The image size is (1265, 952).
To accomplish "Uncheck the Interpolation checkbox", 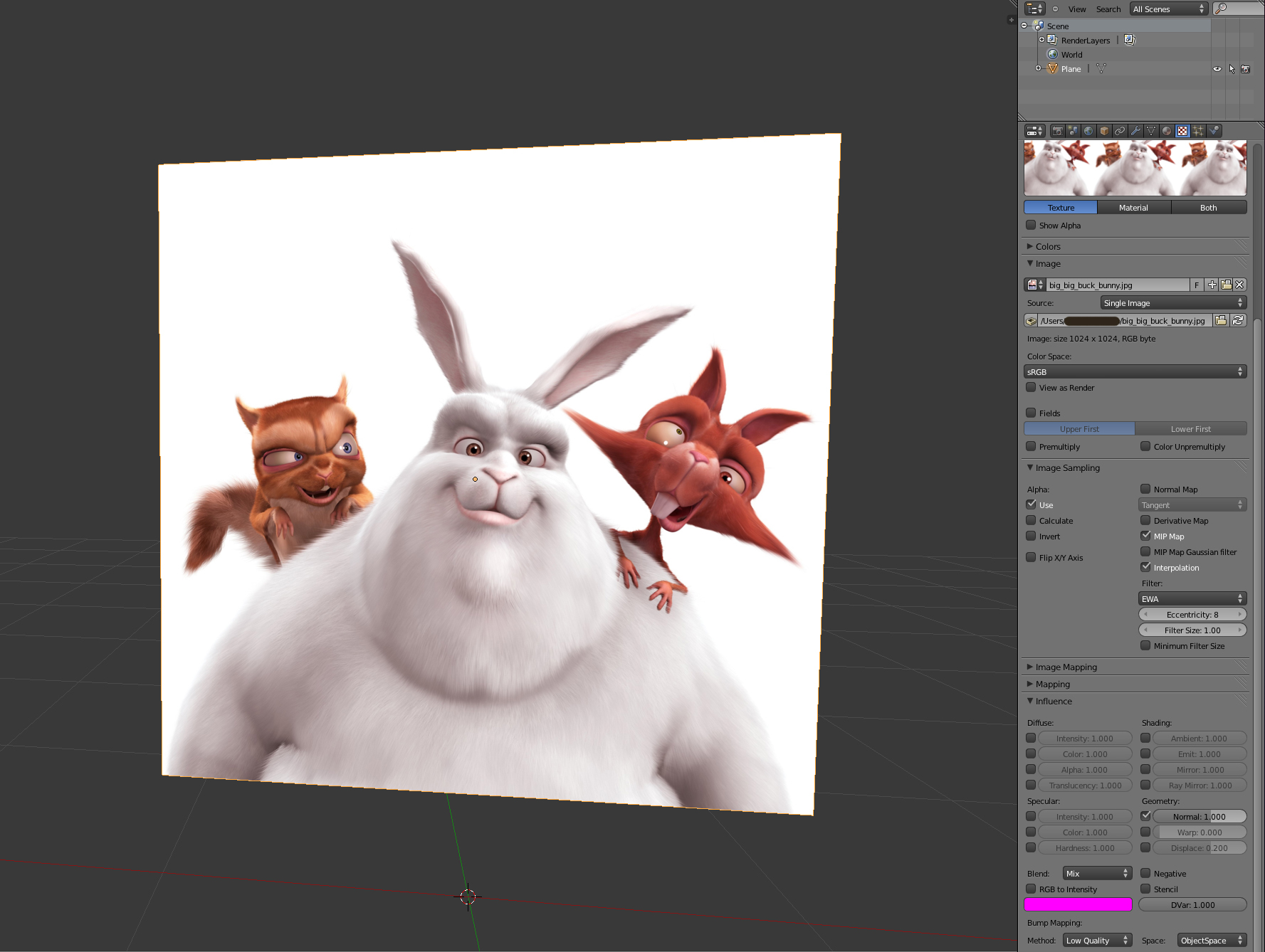I will [x=1145, y=567].
